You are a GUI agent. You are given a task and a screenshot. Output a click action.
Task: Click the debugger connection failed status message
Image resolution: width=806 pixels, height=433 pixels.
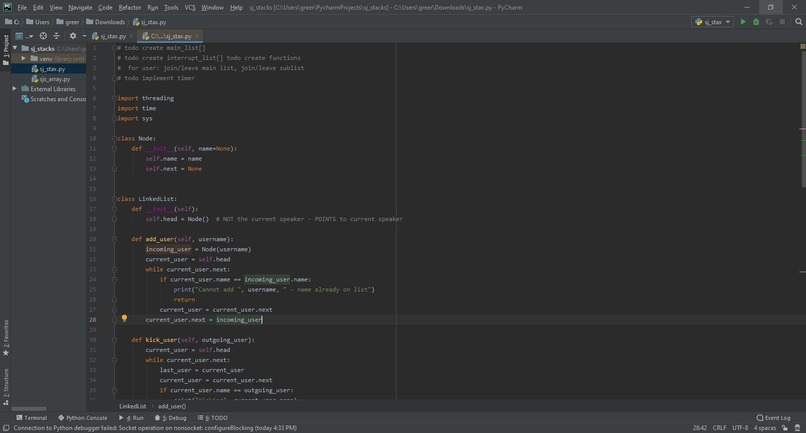point(155,428)
